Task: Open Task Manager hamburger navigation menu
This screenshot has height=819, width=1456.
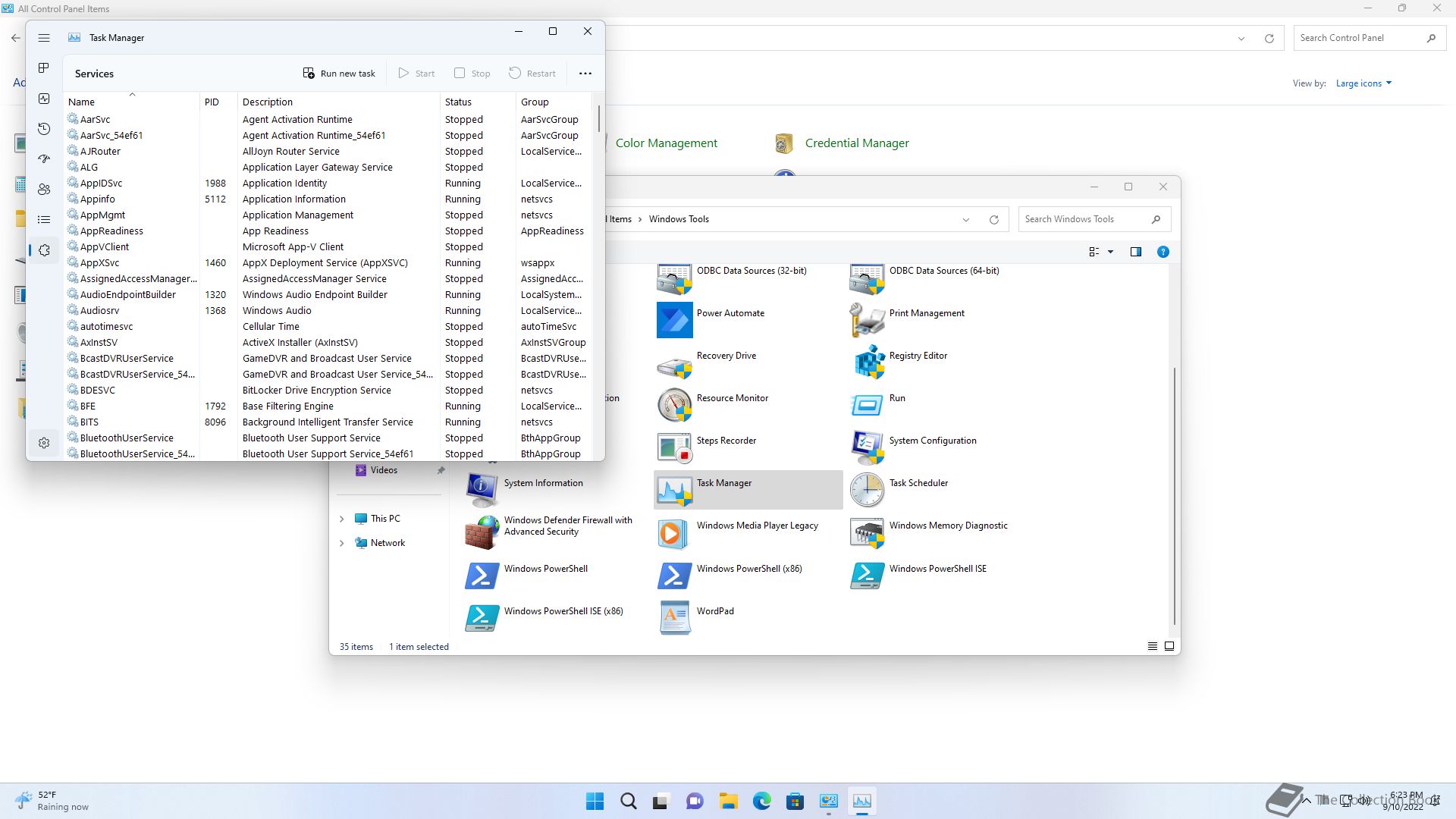Action: coord(44,38)
